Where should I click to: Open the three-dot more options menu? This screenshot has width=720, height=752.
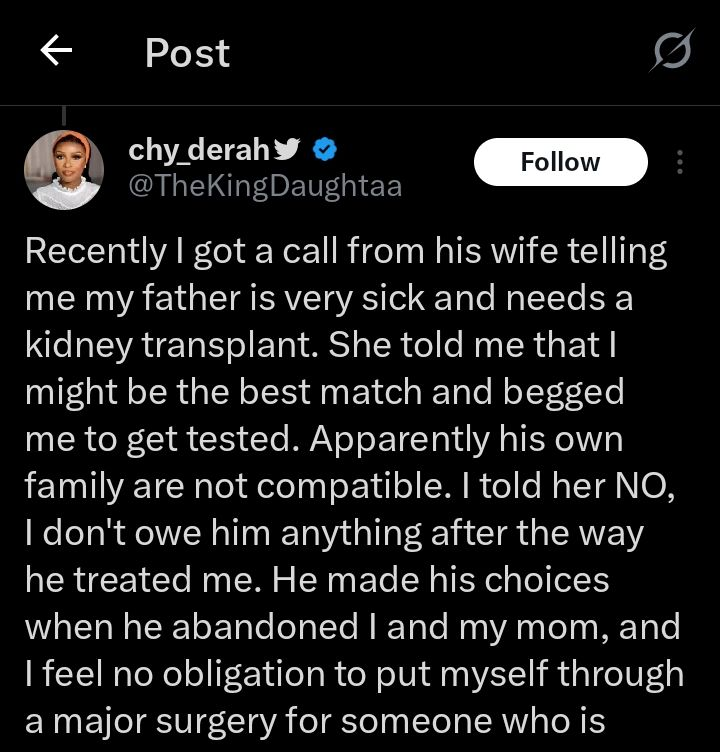[x=680, y=162]
